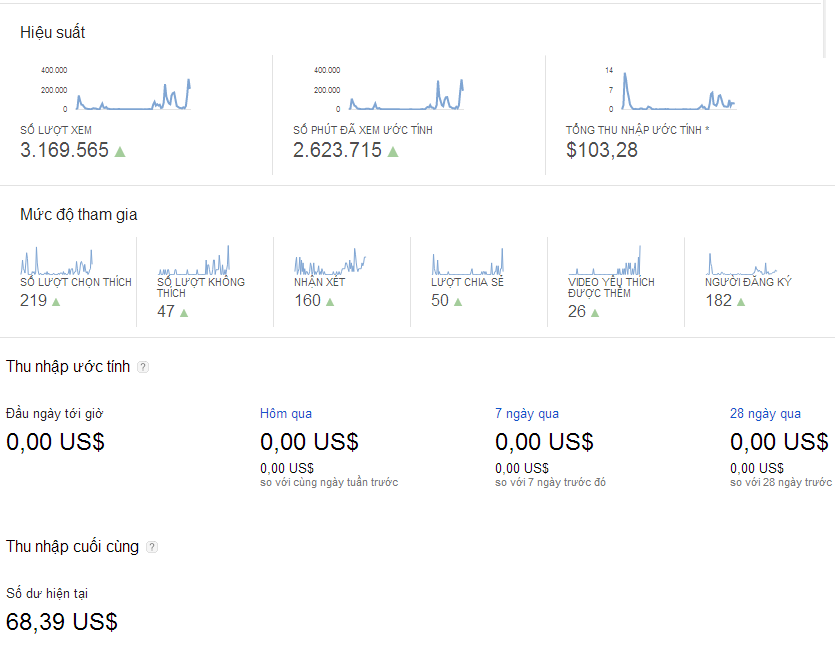This screenshot has height=648, width=835.
Task: Click so với cùng ngày tuần trước text
Action: point(329,482)
